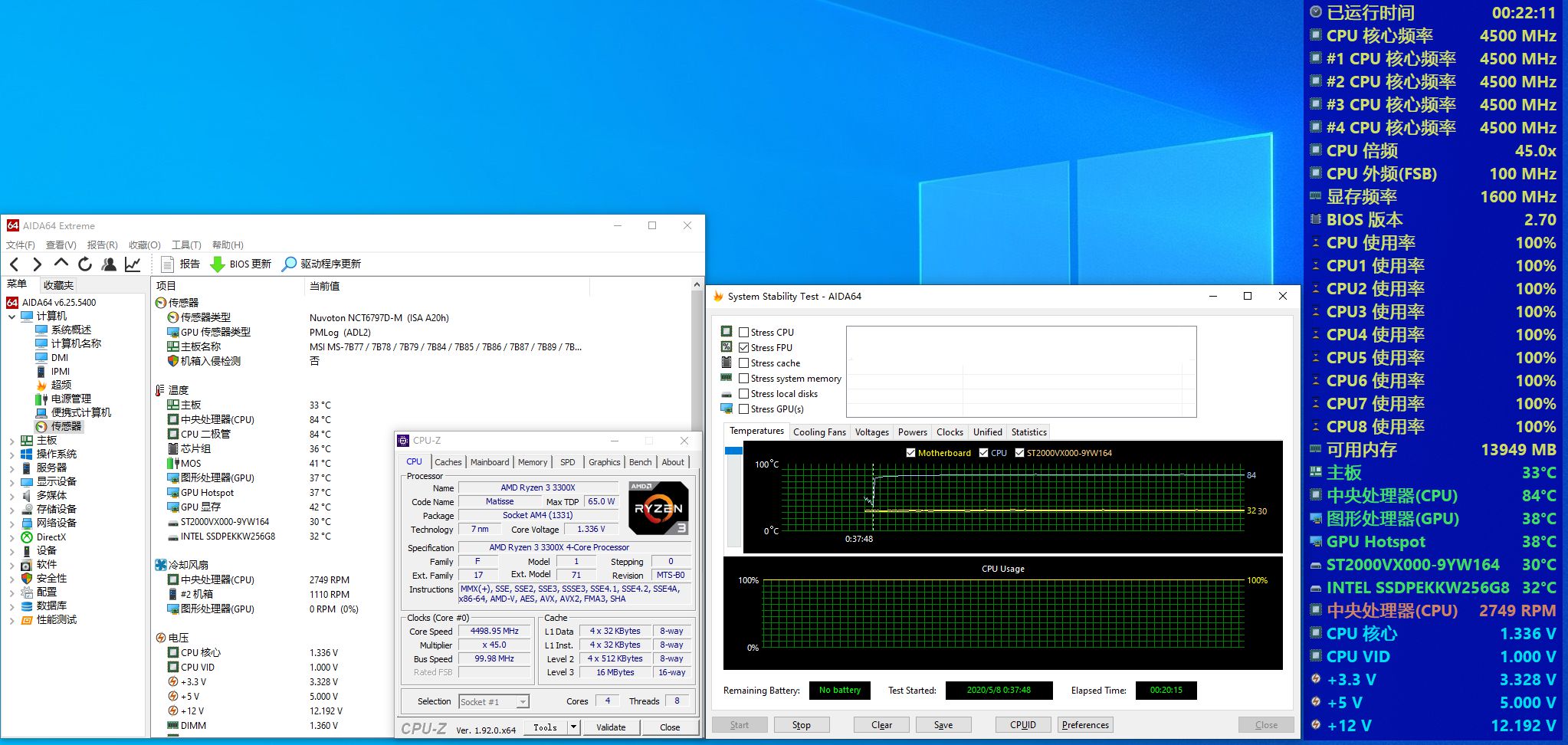The width and height of the screenshot is (1568, 745).
Task: Click the 报告 report icon
Action: [168, 264]
